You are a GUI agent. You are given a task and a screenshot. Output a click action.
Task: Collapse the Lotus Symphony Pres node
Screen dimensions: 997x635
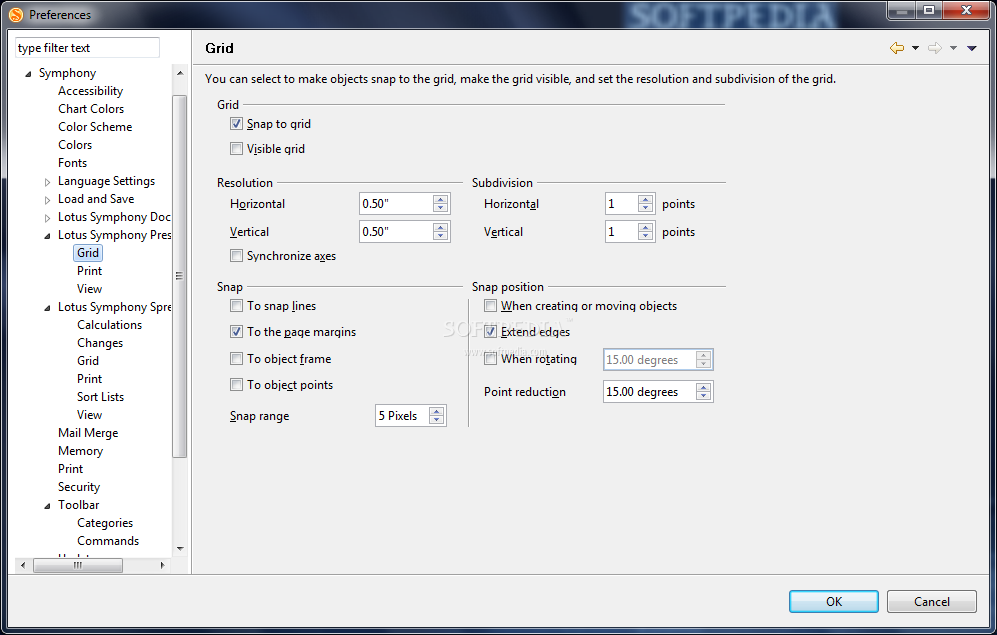point(47,236)
